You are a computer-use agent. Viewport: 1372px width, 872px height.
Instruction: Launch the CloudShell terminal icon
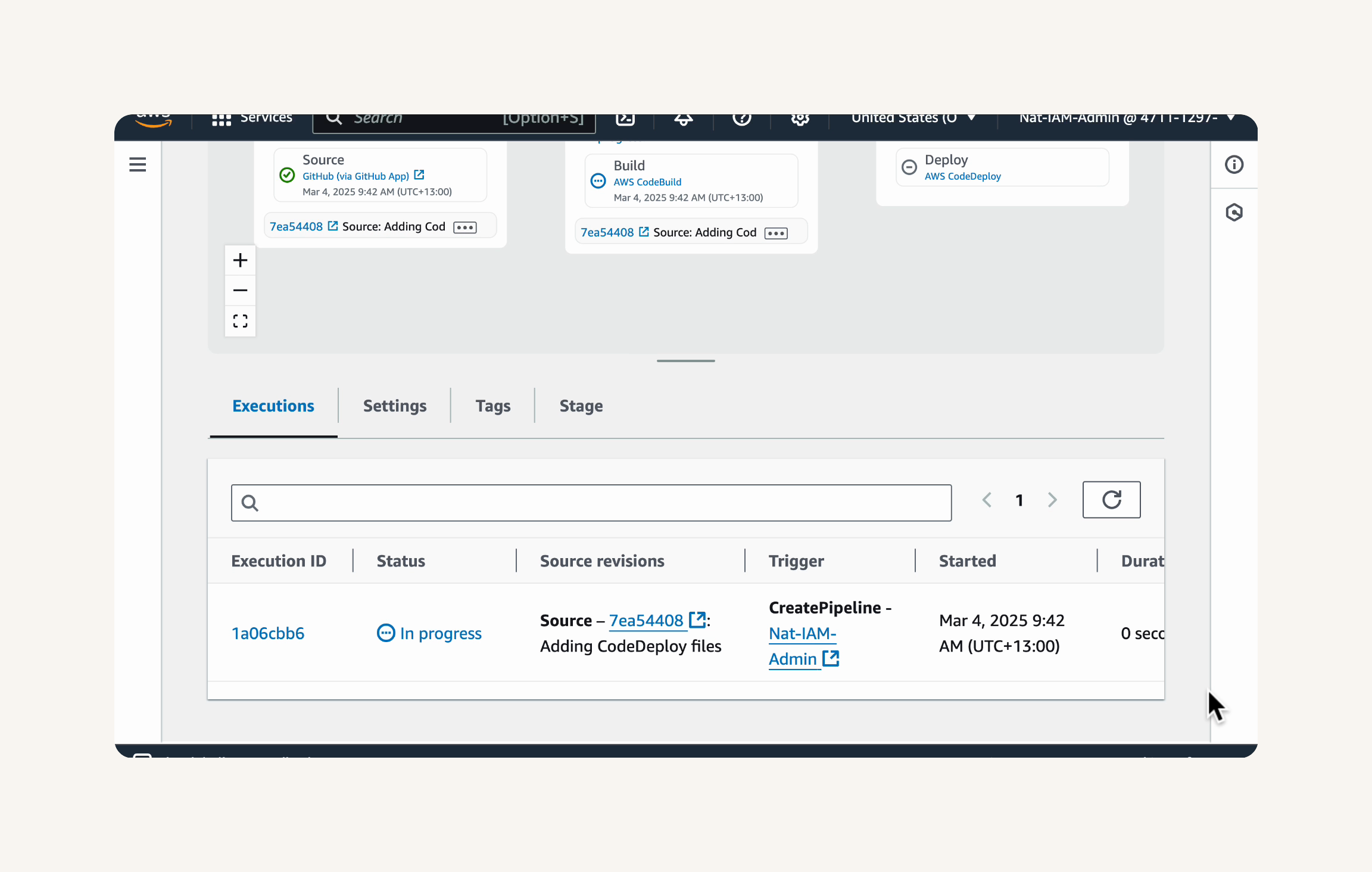point(625,119)
